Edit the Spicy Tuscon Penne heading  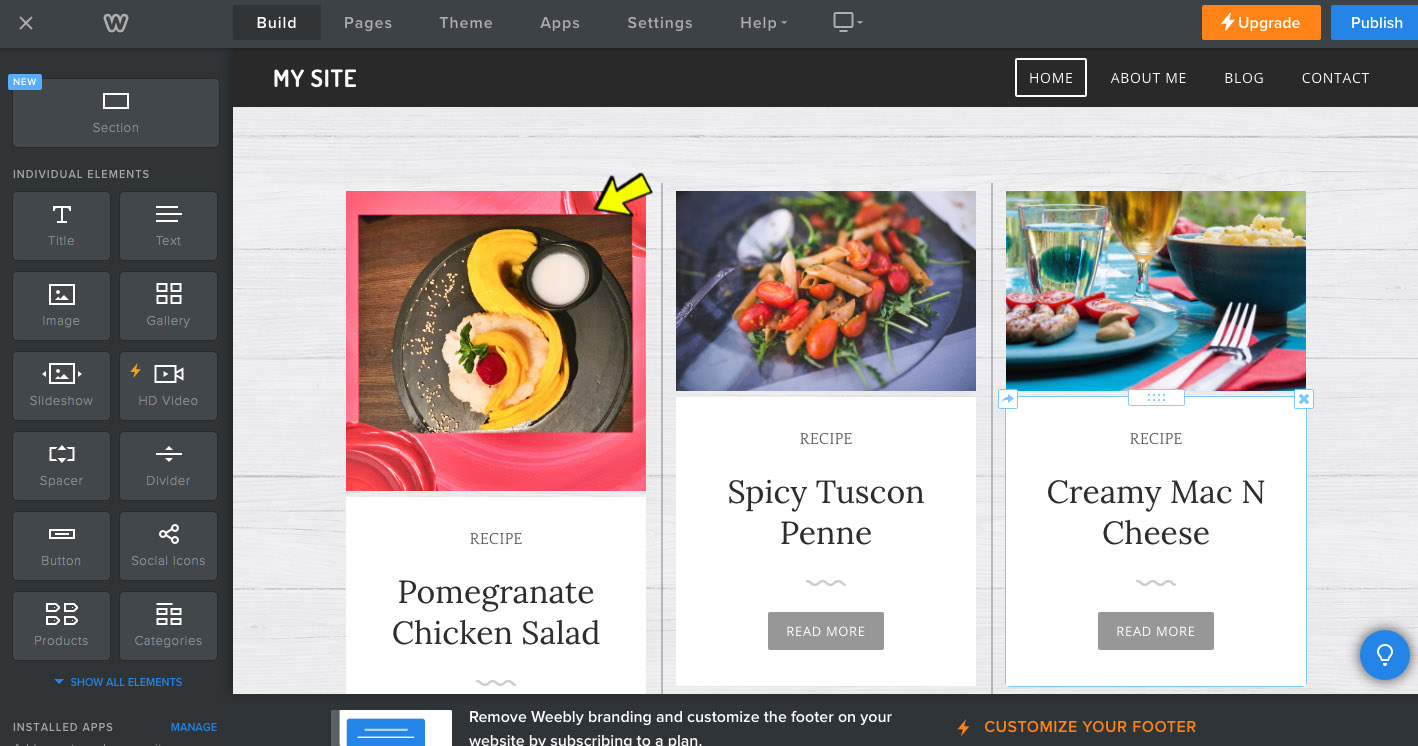[x=826, y=512]
